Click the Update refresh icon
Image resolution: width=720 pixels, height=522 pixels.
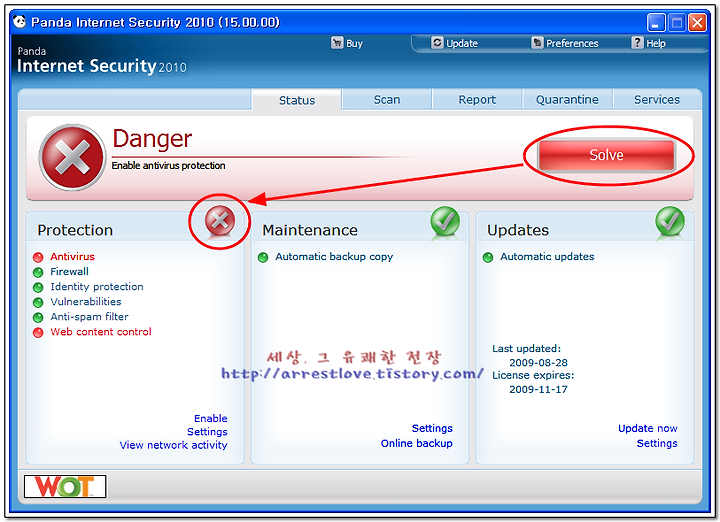tap(437, 43)
